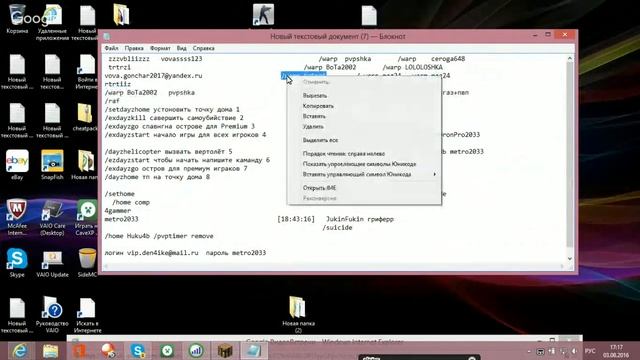640x360 pixels.
Task: Launch Internet Explorer from the taskbar
Action: point(20,351)
